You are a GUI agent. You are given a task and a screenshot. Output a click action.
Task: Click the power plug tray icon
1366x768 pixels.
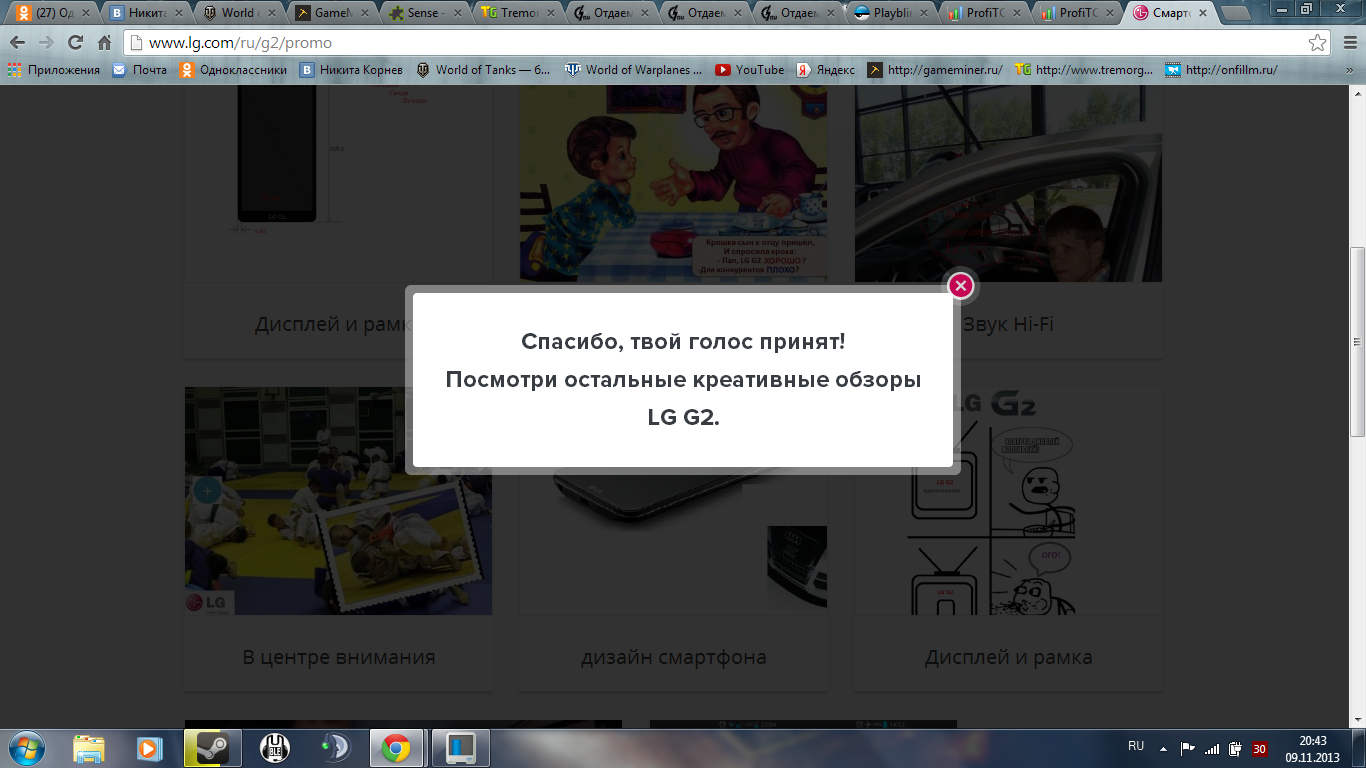click(1237, 748)
